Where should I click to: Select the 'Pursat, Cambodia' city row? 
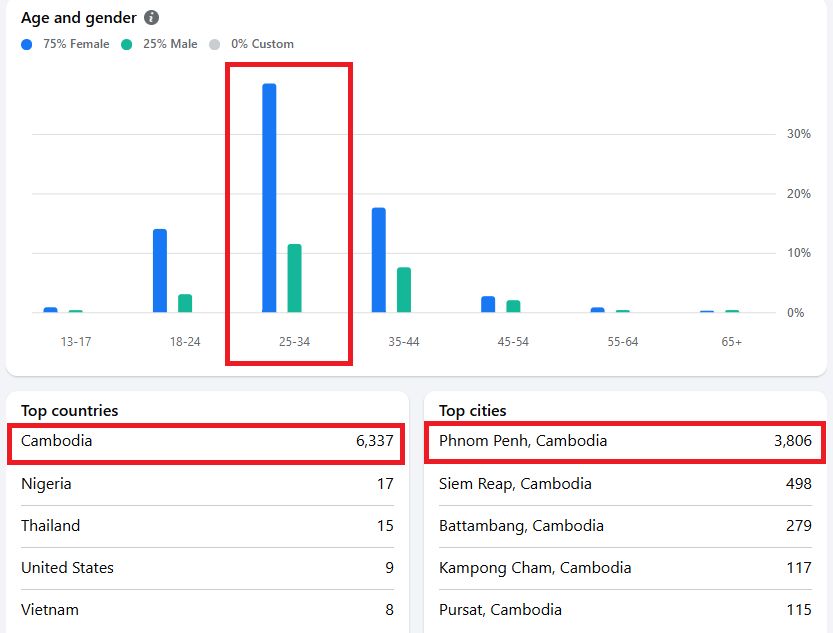point(625,610)
